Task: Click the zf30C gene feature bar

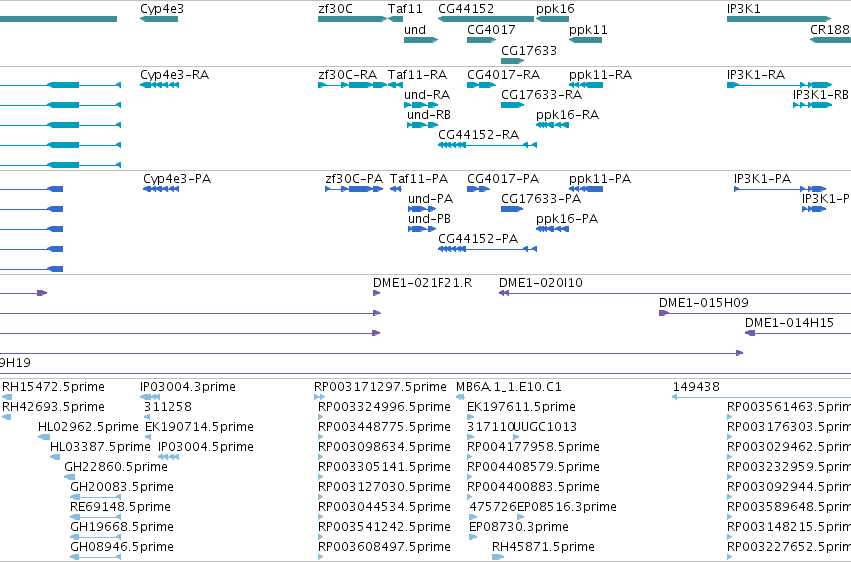Action: click(352, 19)
